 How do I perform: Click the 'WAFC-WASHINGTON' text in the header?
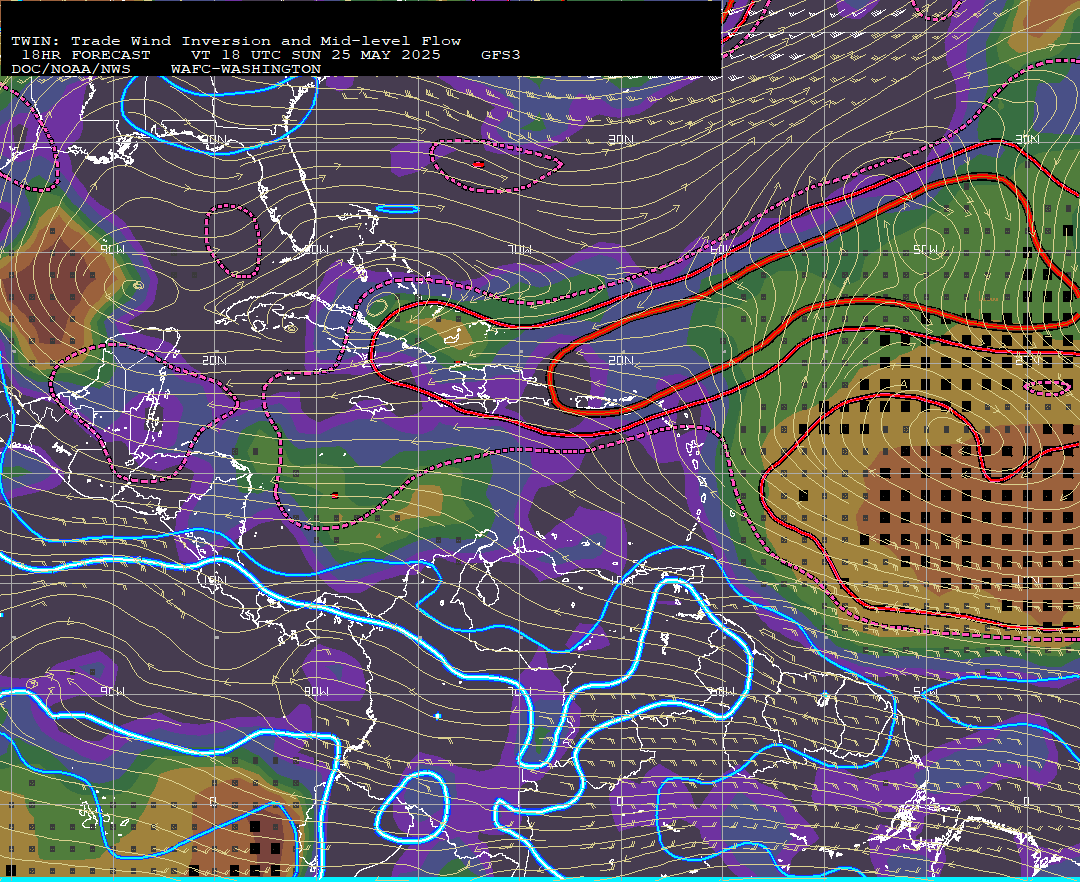246,69
